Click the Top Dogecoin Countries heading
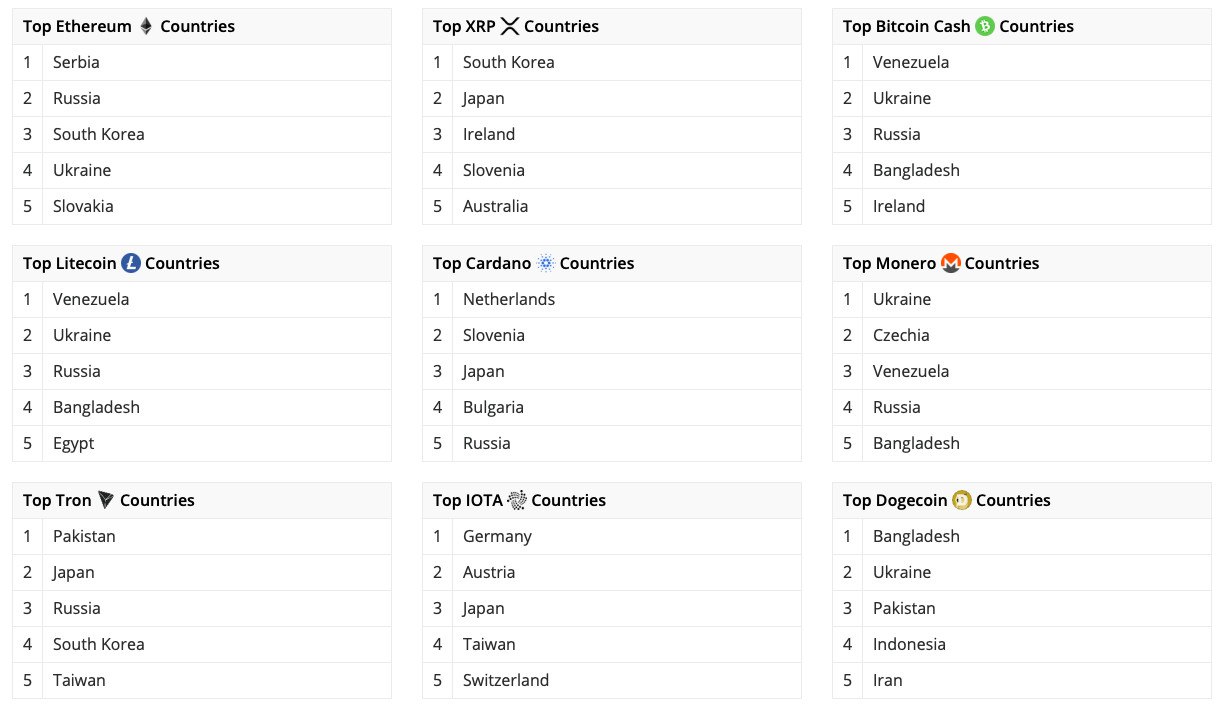The image size is (1225, 712). click(x=947, y=500)
